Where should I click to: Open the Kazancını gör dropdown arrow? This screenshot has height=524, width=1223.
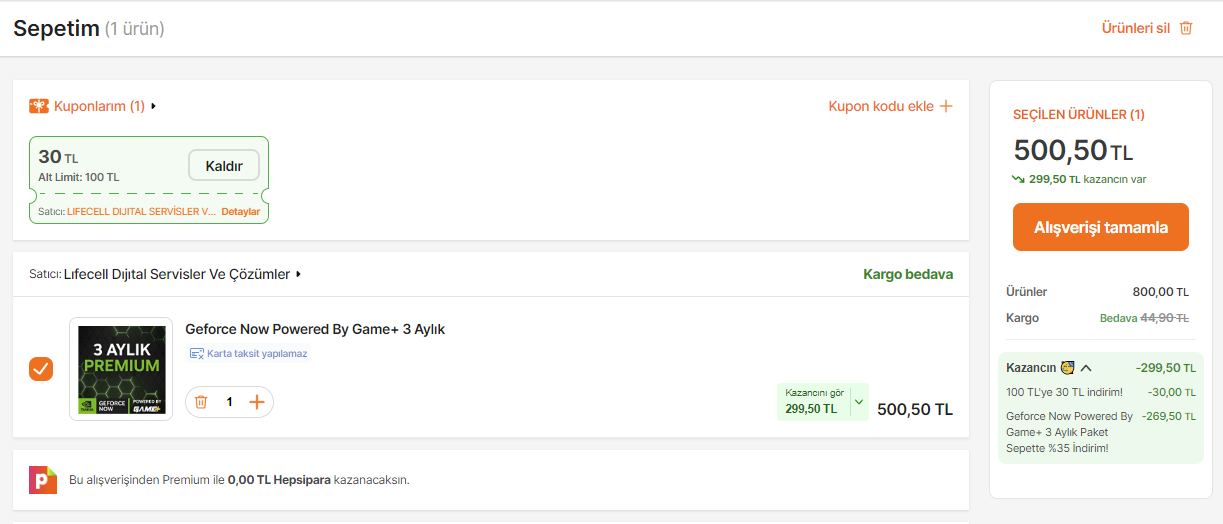[858, 402]
